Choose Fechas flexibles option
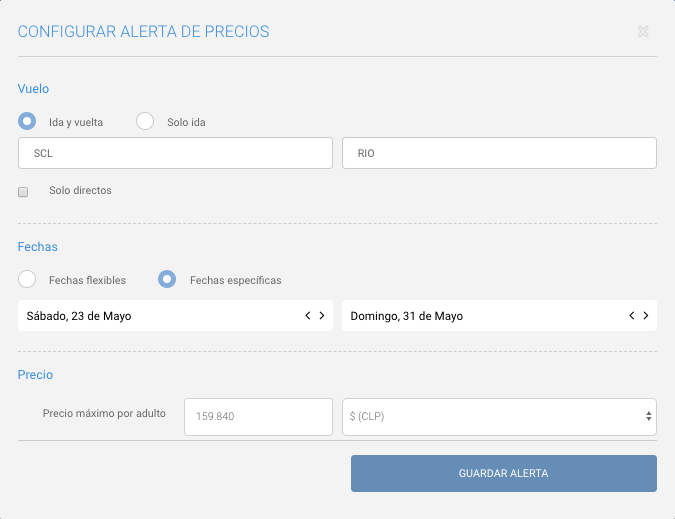The width and height of the screenshot is (675, 519). click(x=27, y=279)
